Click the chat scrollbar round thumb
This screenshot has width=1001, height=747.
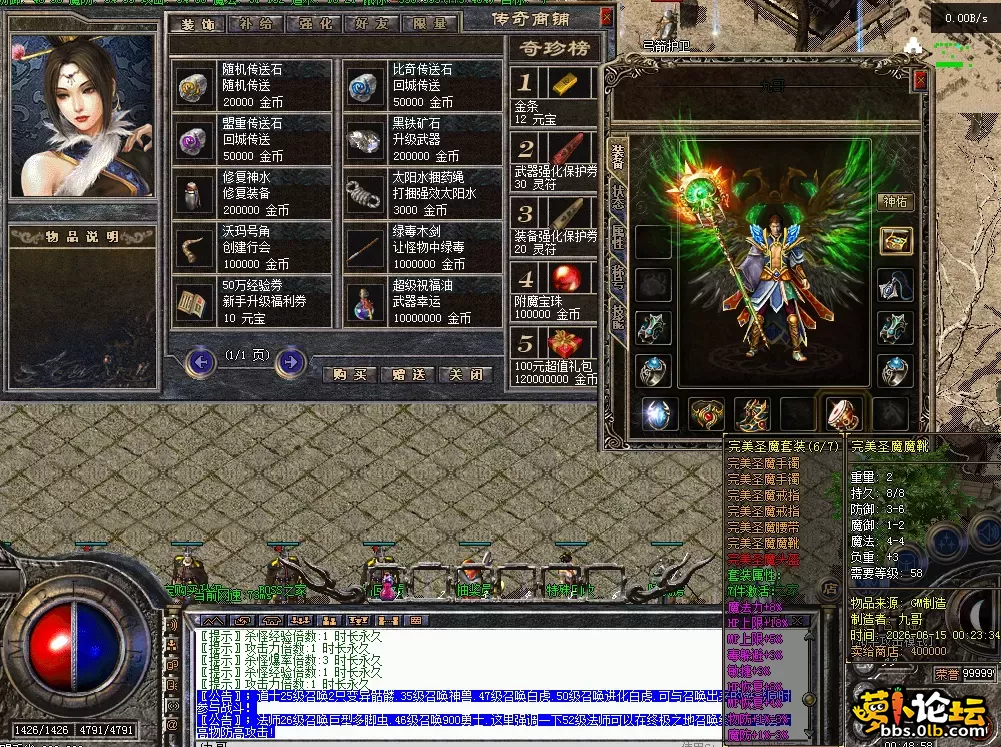pos(809,699)
